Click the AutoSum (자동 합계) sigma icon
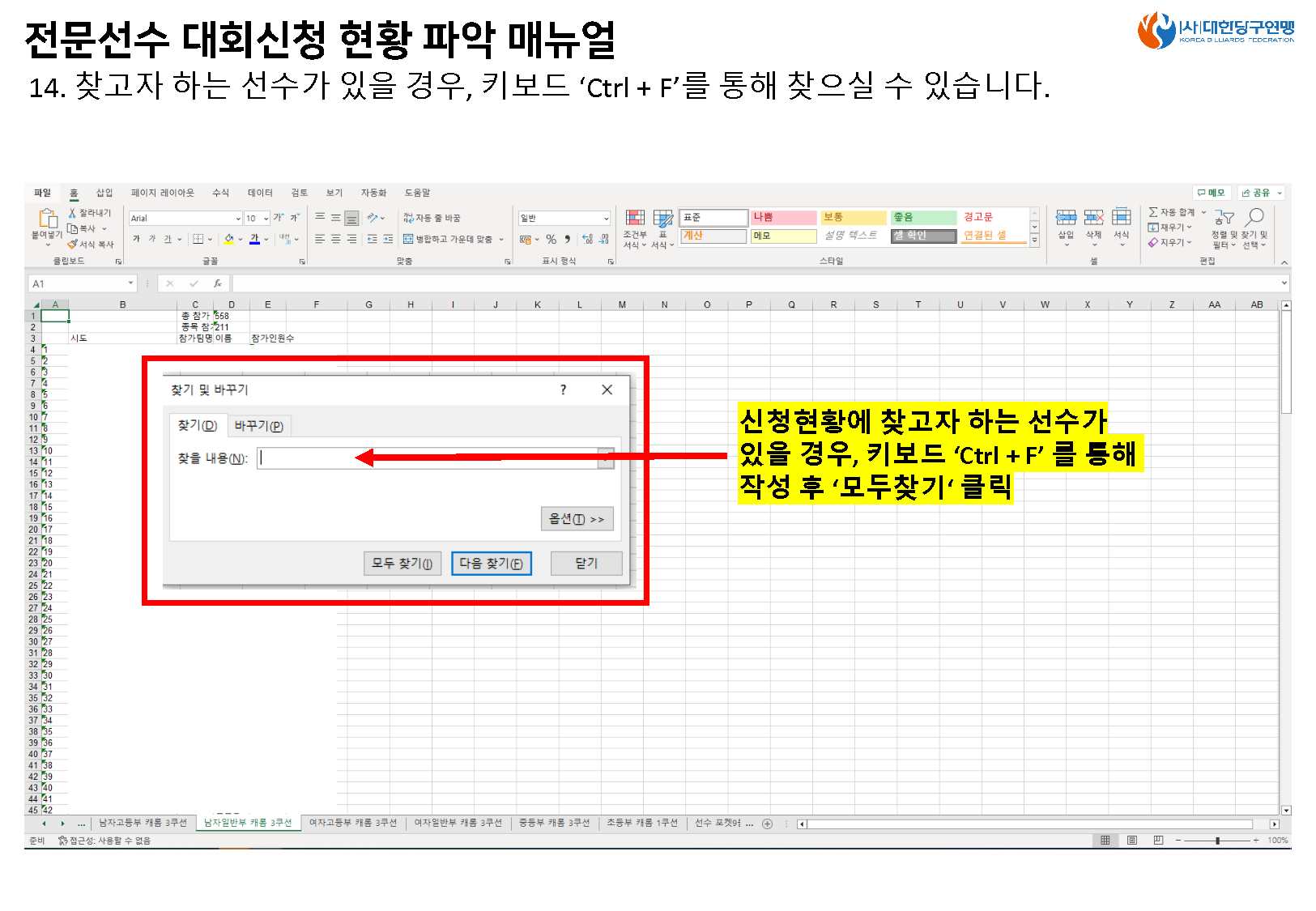The image size is (1316, 911). pyautogui.click(x=1153, y=212)
